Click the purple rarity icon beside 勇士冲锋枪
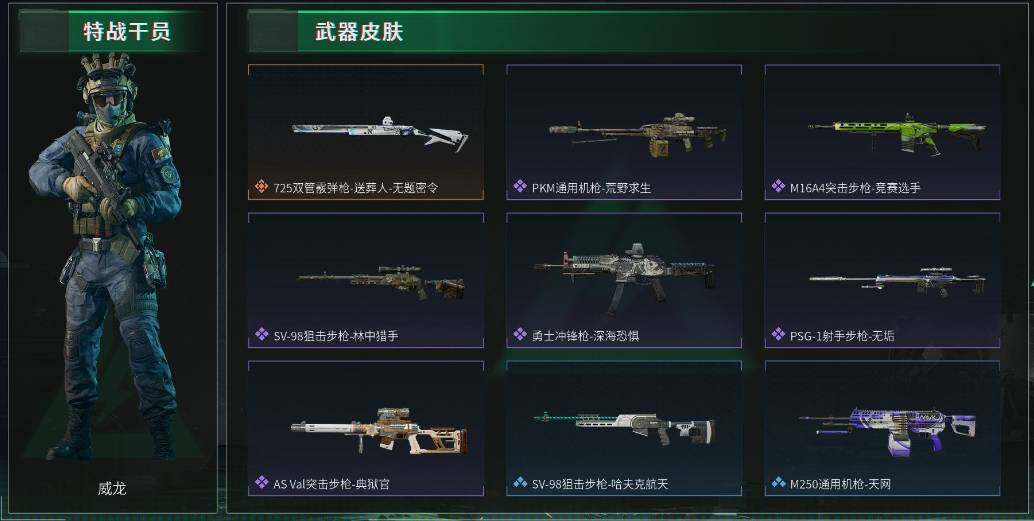This screenshot has height=521, width=1034. click(520, 334)
